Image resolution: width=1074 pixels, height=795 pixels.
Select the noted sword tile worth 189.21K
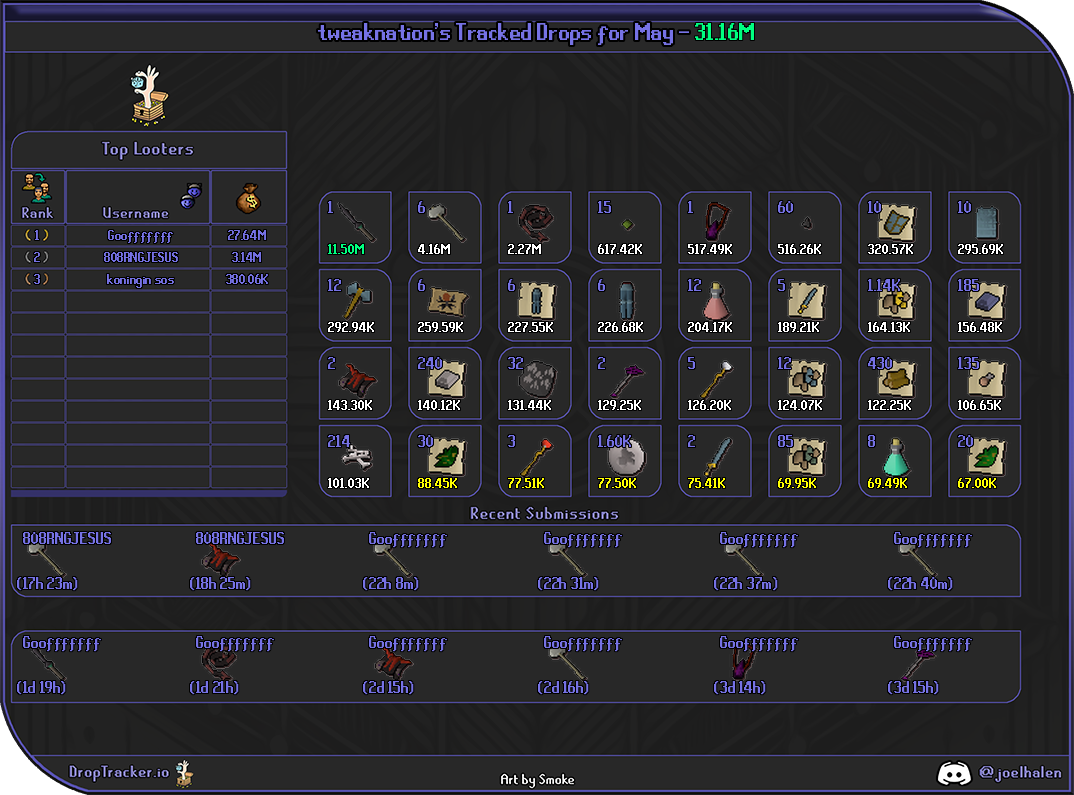tap(804, 305)
